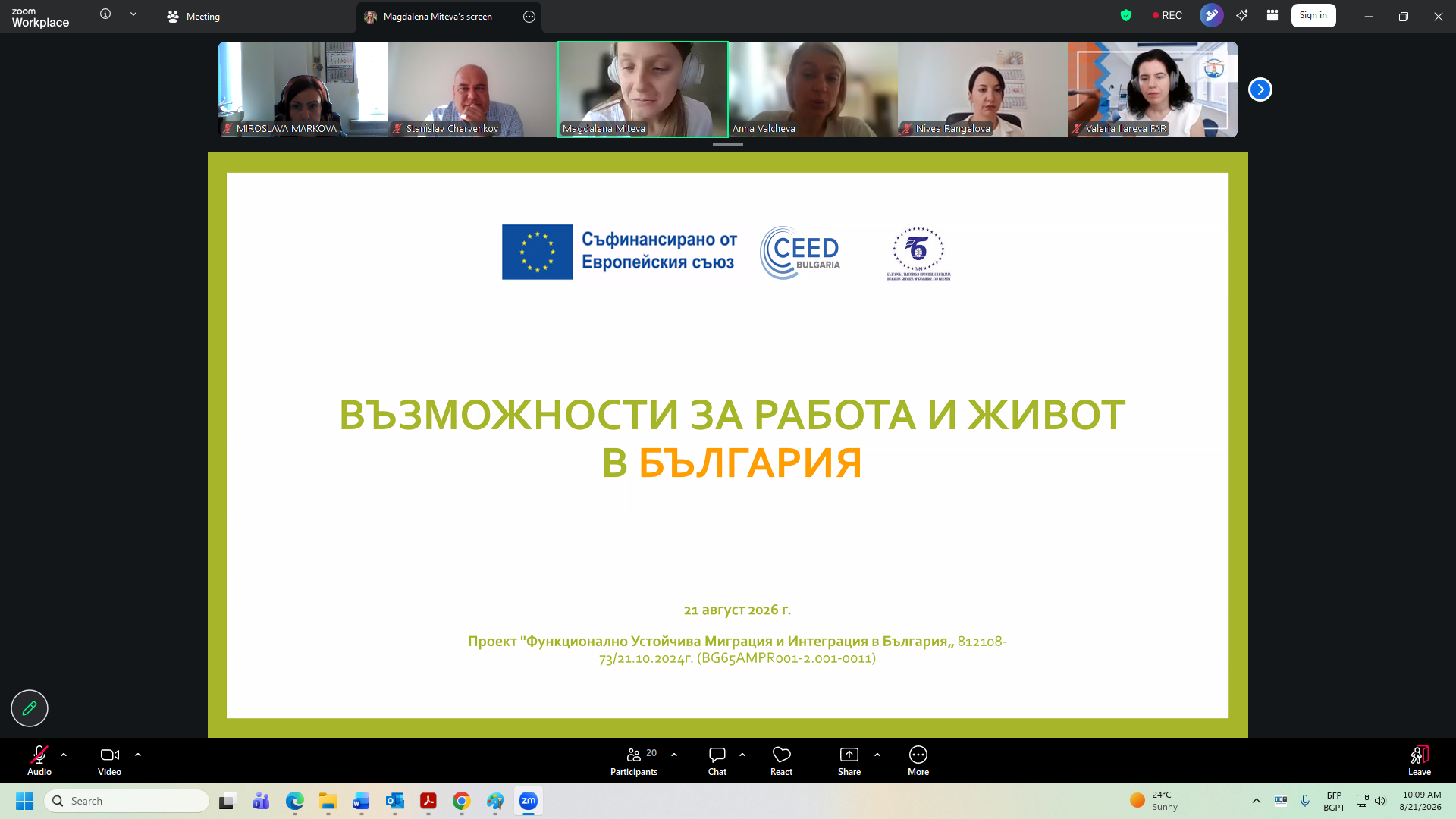The image size is (1456, 819).
Task: Unmute microphone with the Audio button
Action: pos(39,761)
